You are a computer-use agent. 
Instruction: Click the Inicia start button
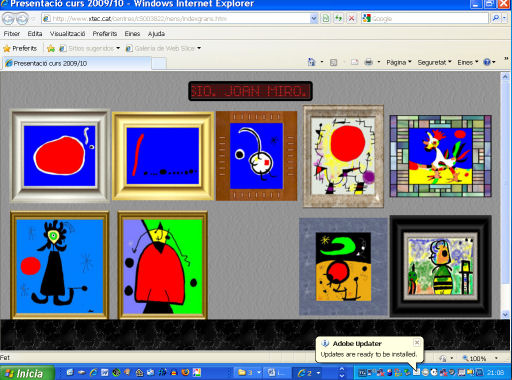click(x=27, y=373)
